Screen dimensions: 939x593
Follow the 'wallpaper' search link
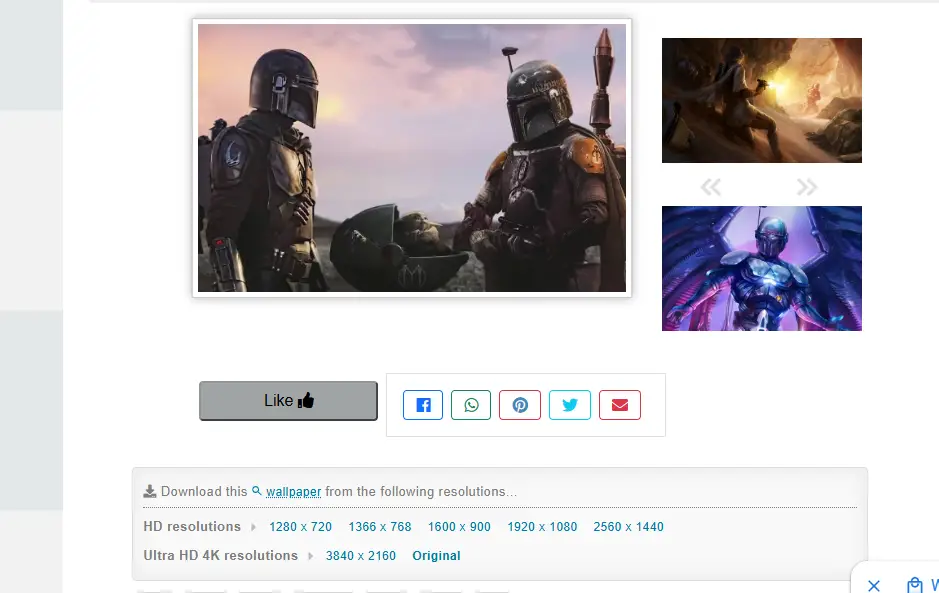[293, 492]
